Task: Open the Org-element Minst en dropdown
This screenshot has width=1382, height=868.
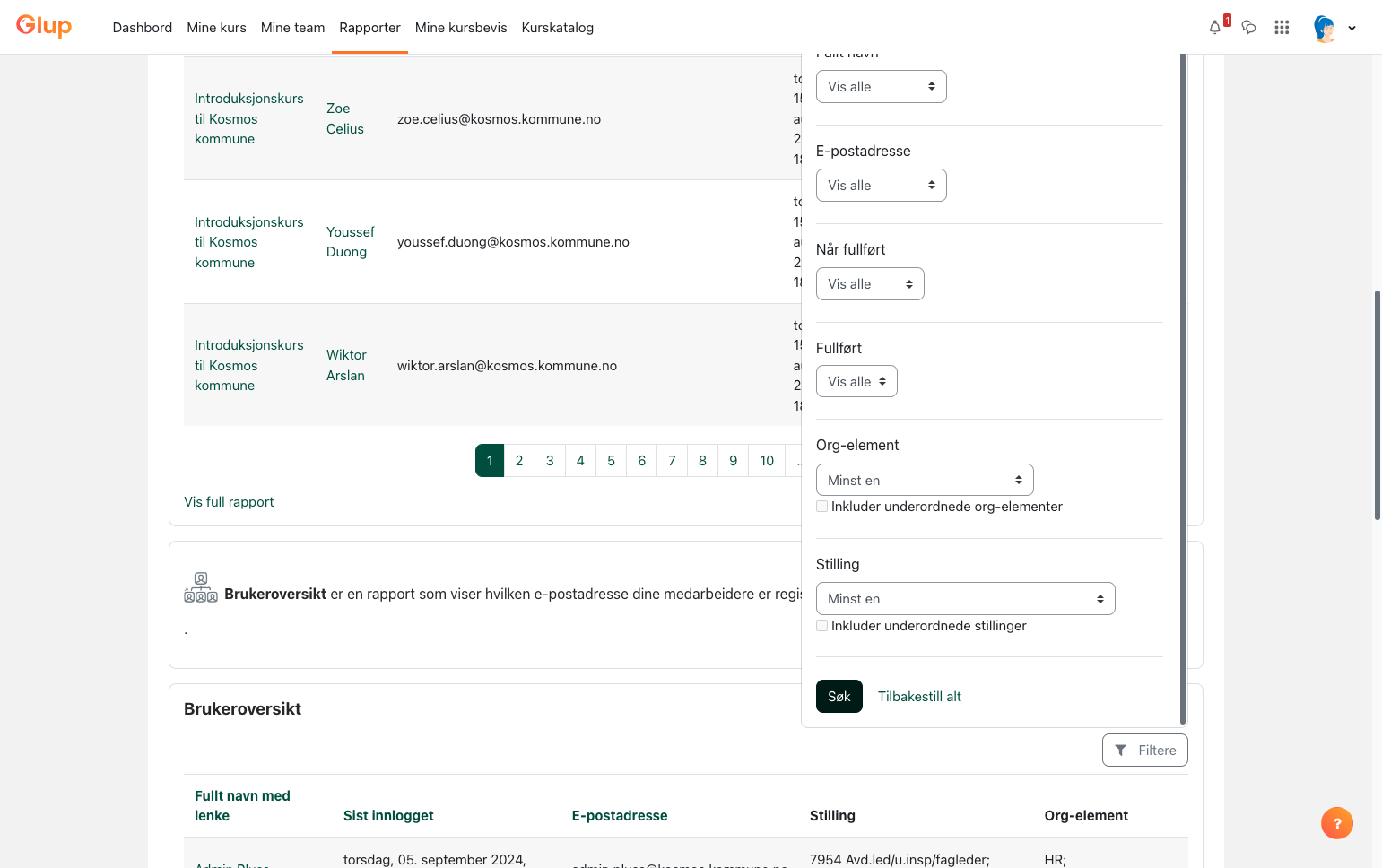Action: (x=925, y=480)
